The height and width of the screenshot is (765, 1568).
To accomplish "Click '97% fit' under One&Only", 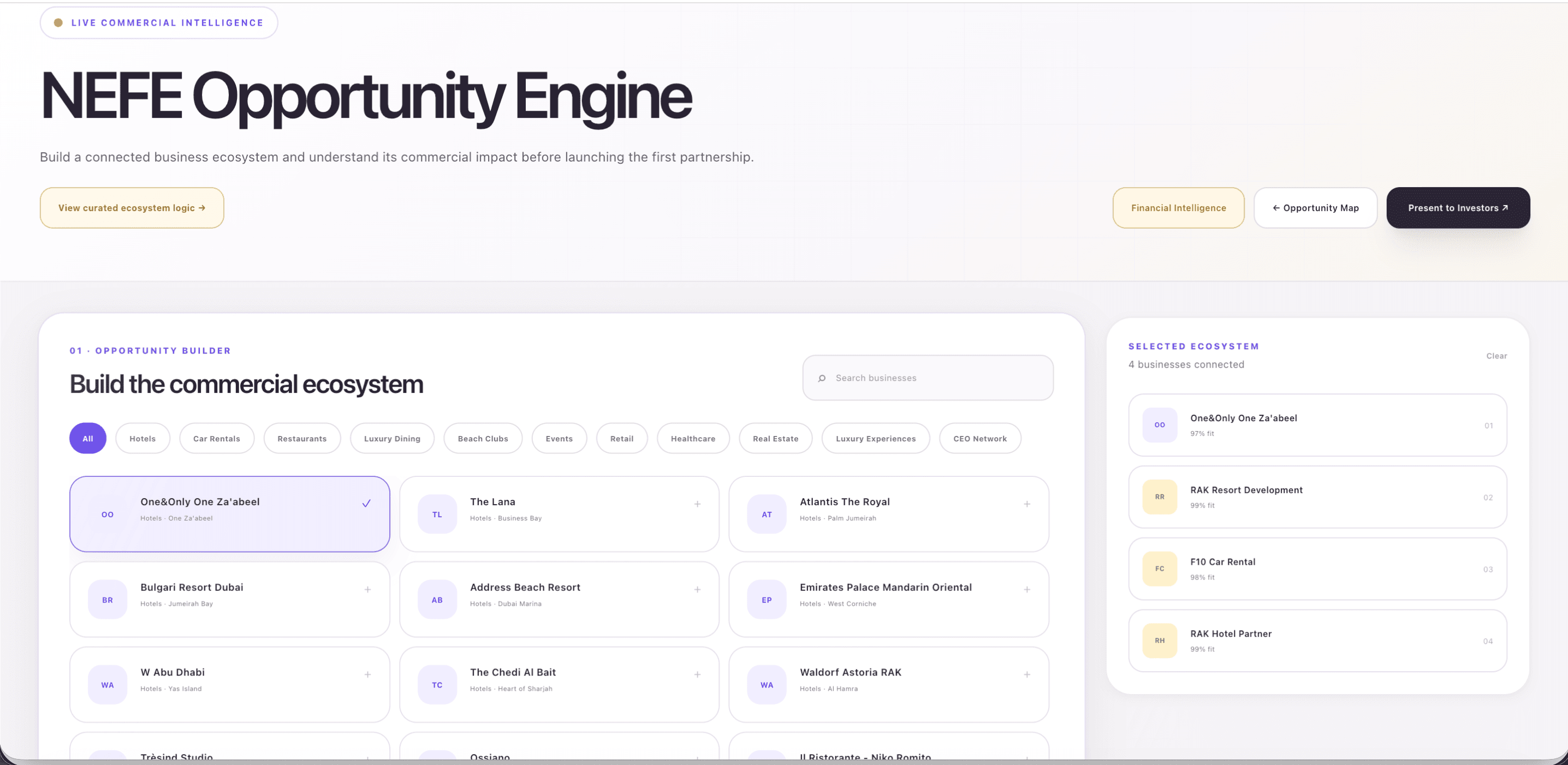I will point(1202,434).
